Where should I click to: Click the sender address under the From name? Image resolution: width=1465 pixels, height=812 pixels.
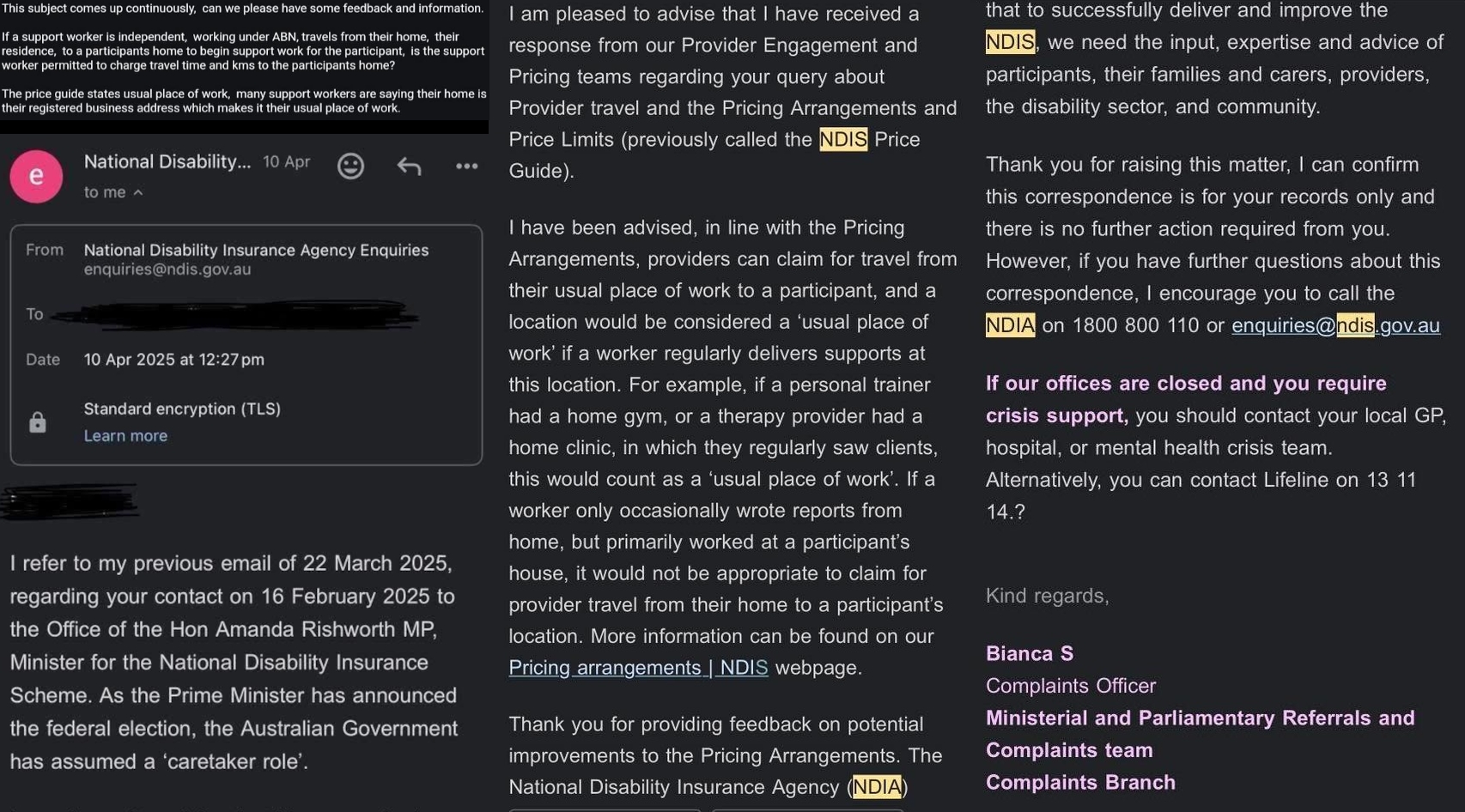coord(167,270)
